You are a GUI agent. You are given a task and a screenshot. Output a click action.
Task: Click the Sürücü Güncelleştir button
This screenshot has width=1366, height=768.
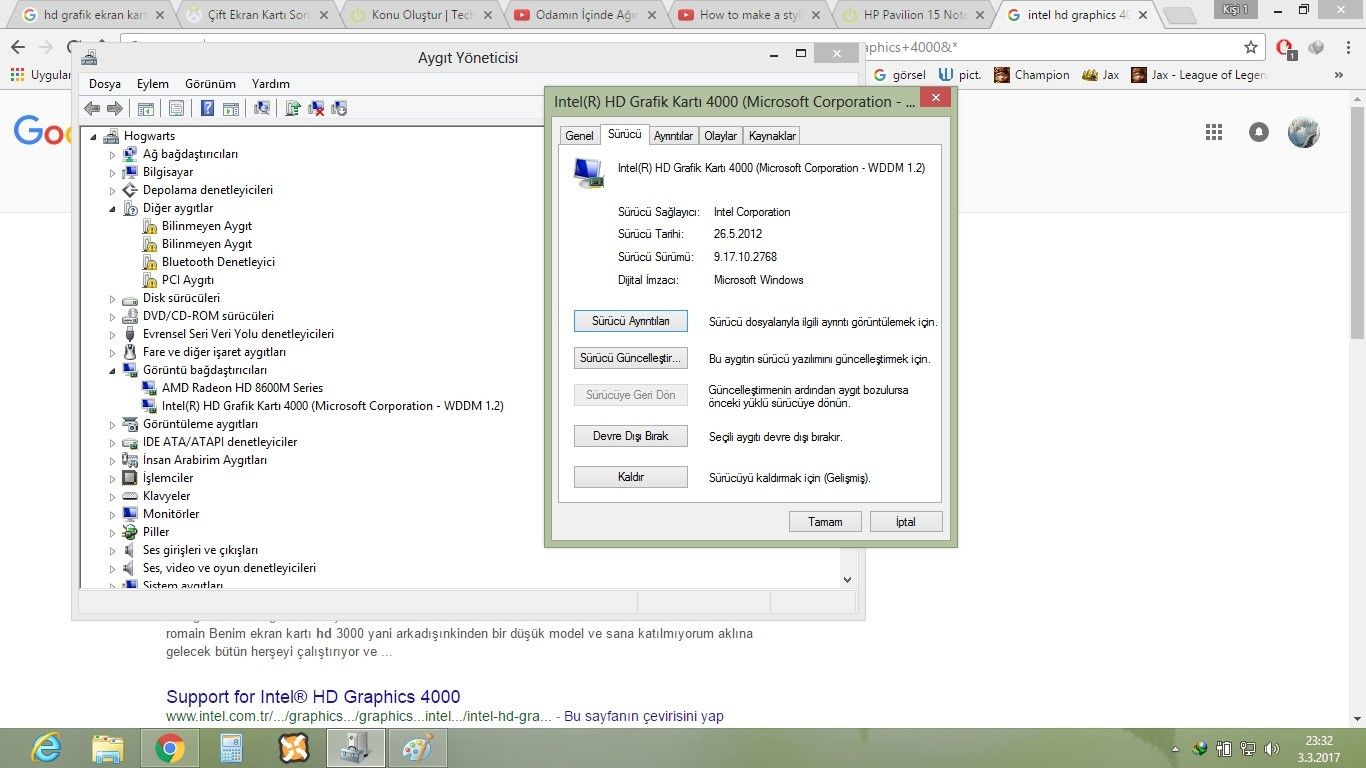[x=631, y=358]
